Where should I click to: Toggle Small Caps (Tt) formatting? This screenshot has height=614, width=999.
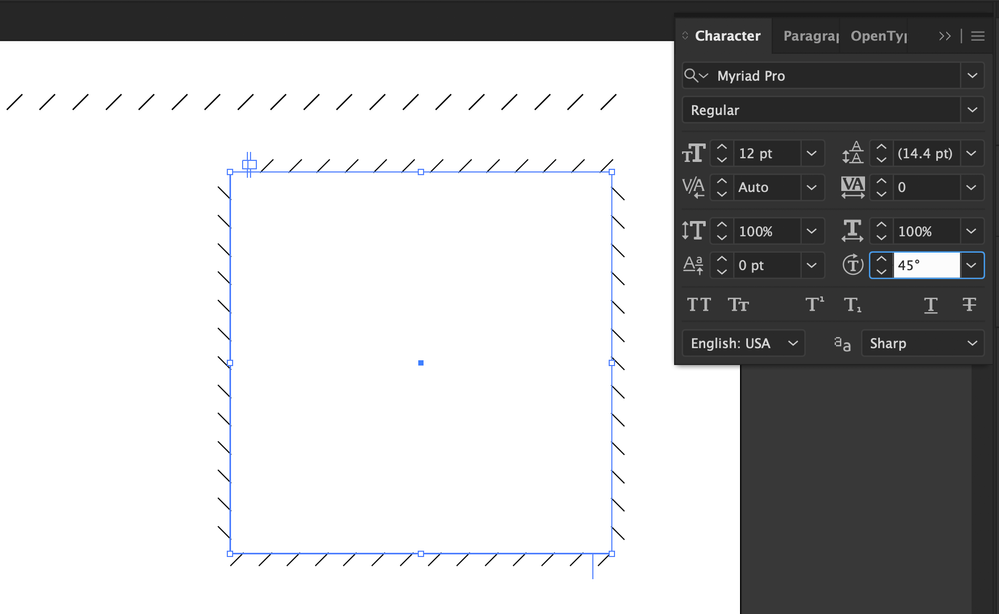(738, 305)
